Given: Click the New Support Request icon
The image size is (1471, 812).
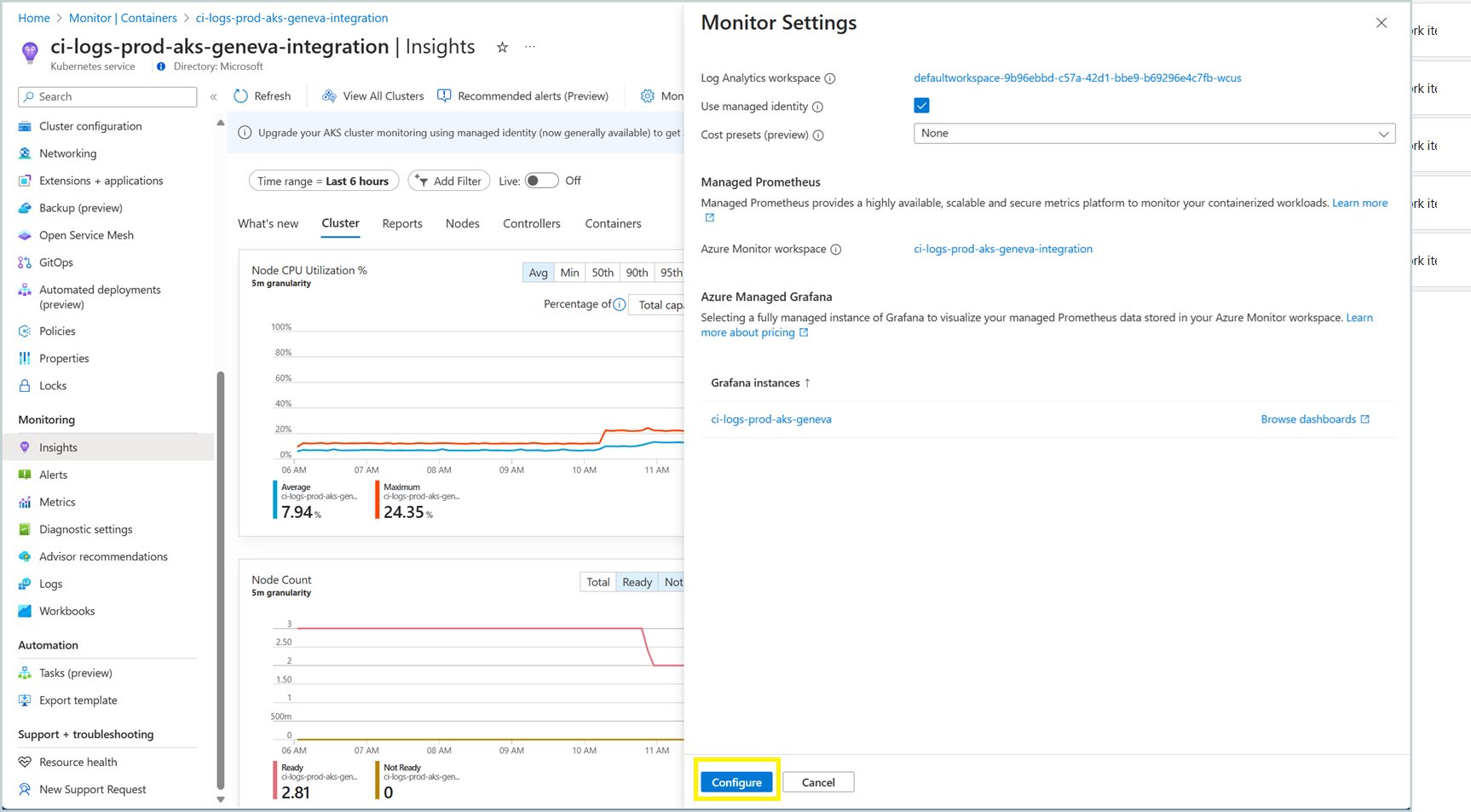Looking at the screenshot, I should click(x=25, y=789).
